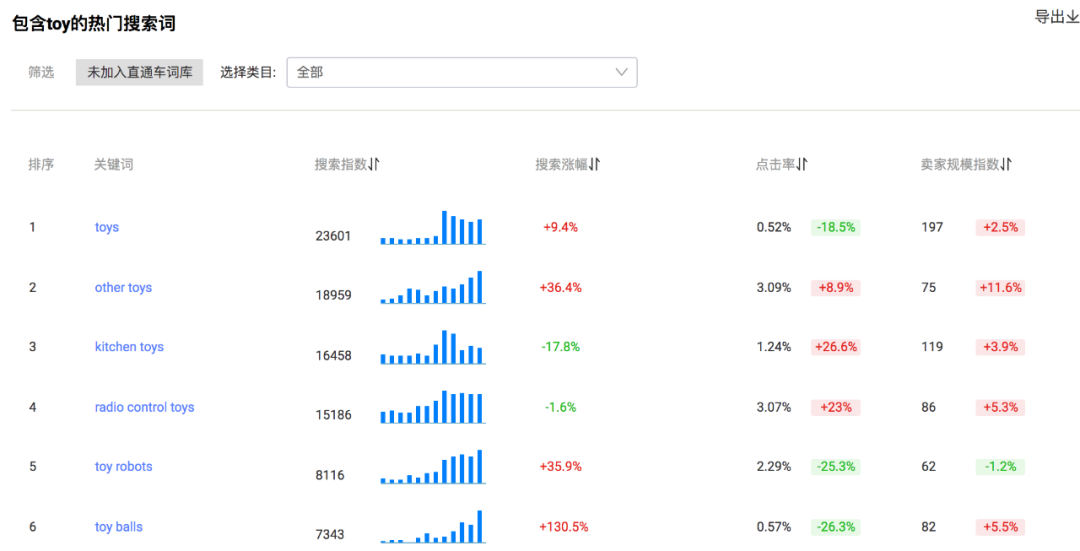Click the 'kitchen toys' keyword
1080x551 pixels.
129,347
